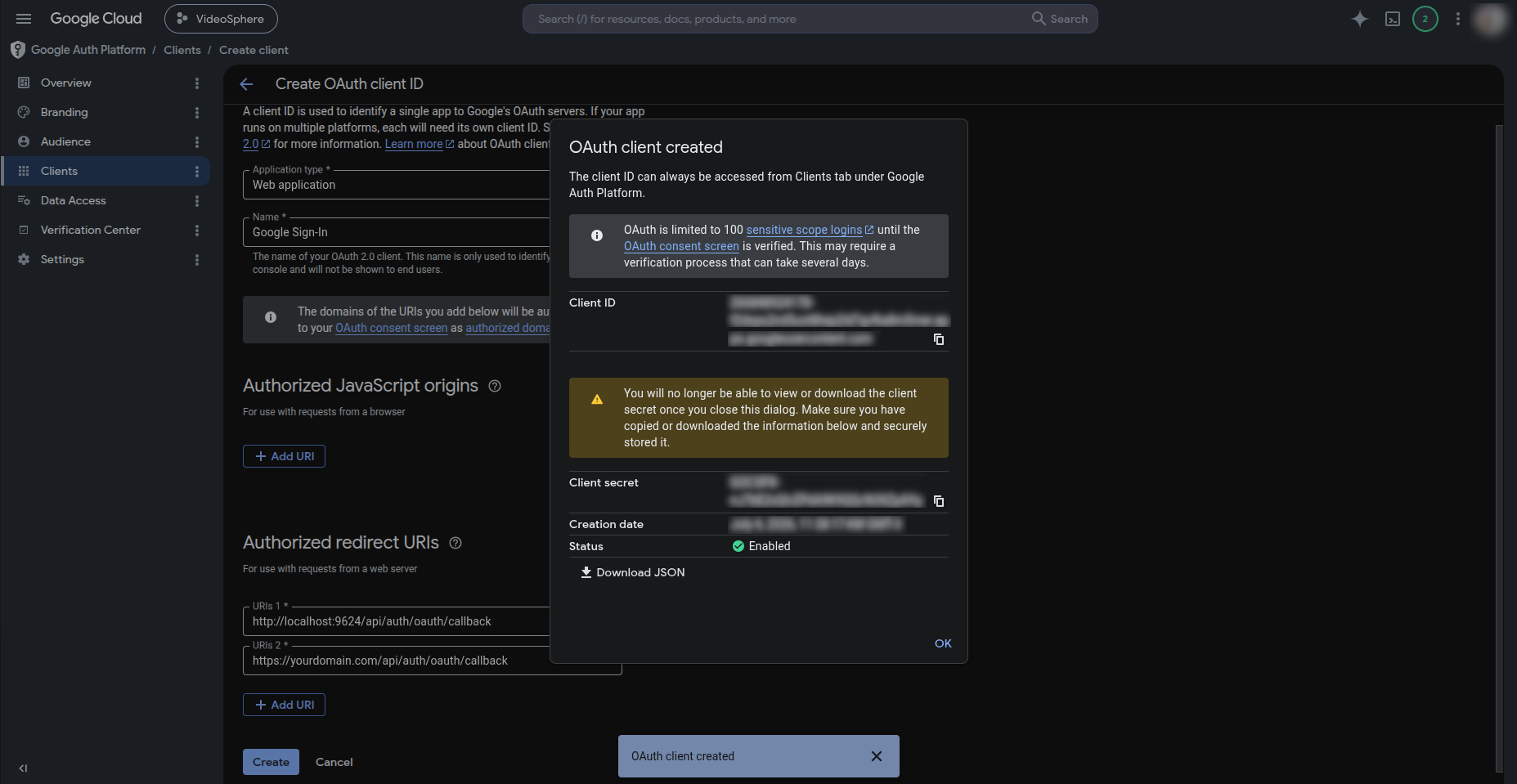The width and height of the screenshot is (1517, 784).
Task: Open Settings row options dots
Action: [197, 260]
